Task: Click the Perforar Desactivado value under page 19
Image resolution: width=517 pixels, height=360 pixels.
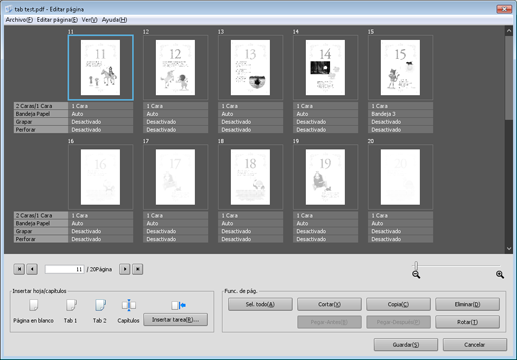Action: point(326,239)
